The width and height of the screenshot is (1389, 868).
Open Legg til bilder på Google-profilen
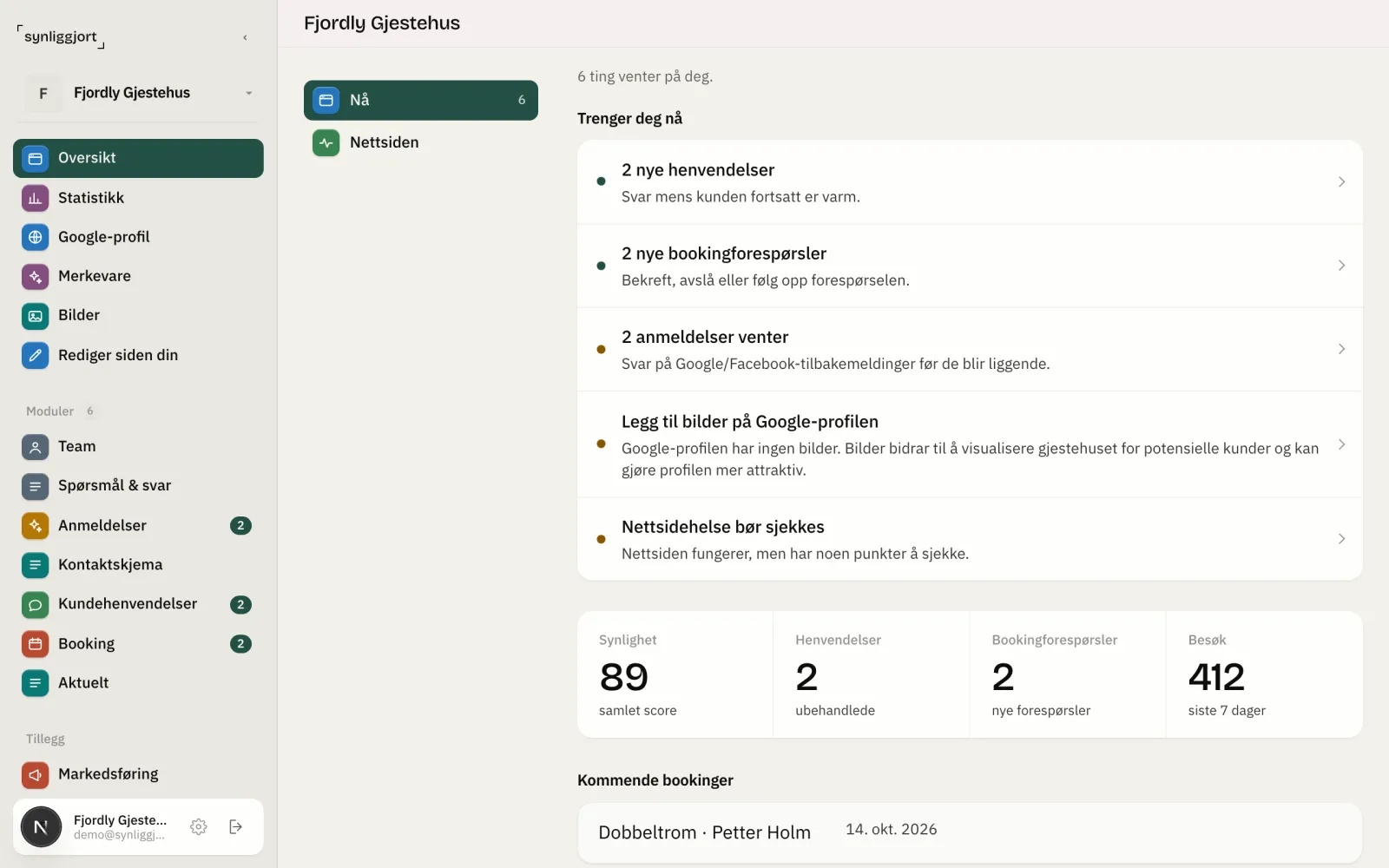(x=970, y=444)
